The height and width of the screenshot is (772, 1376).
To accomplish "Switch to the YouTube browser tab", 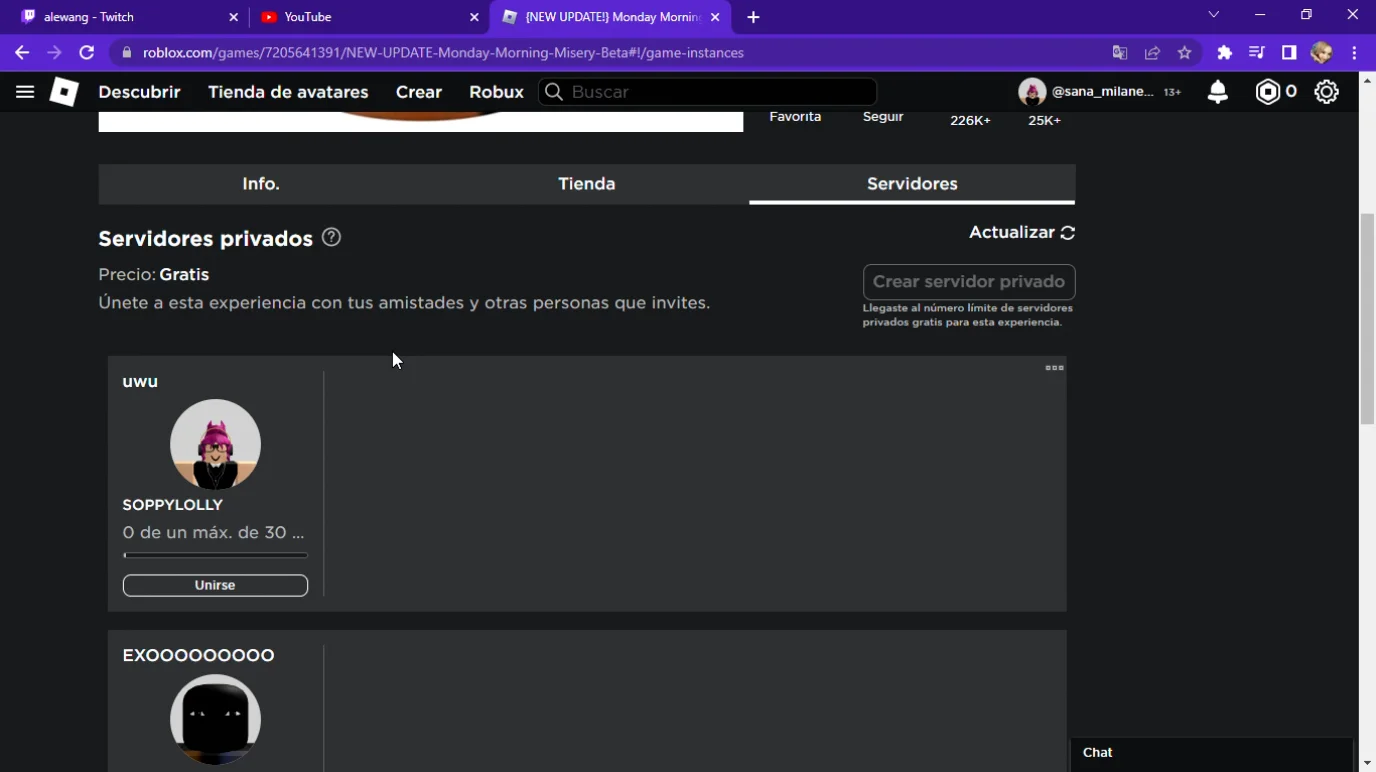I will pos(369,17).
